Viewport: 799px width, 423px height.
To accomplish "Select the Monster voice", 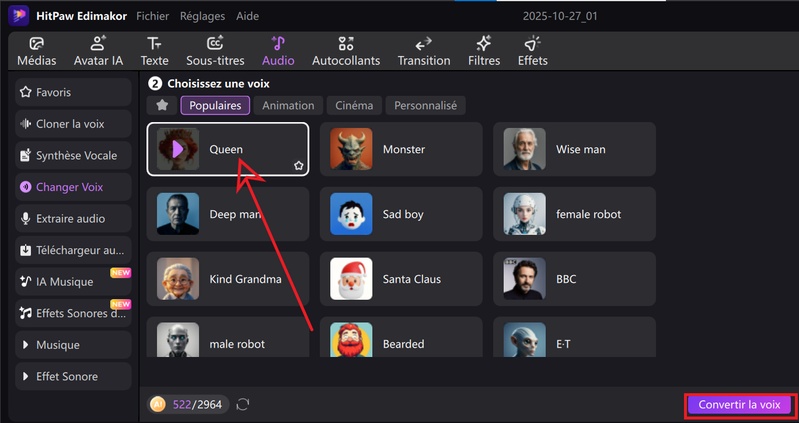I will (x=401, y=149).
